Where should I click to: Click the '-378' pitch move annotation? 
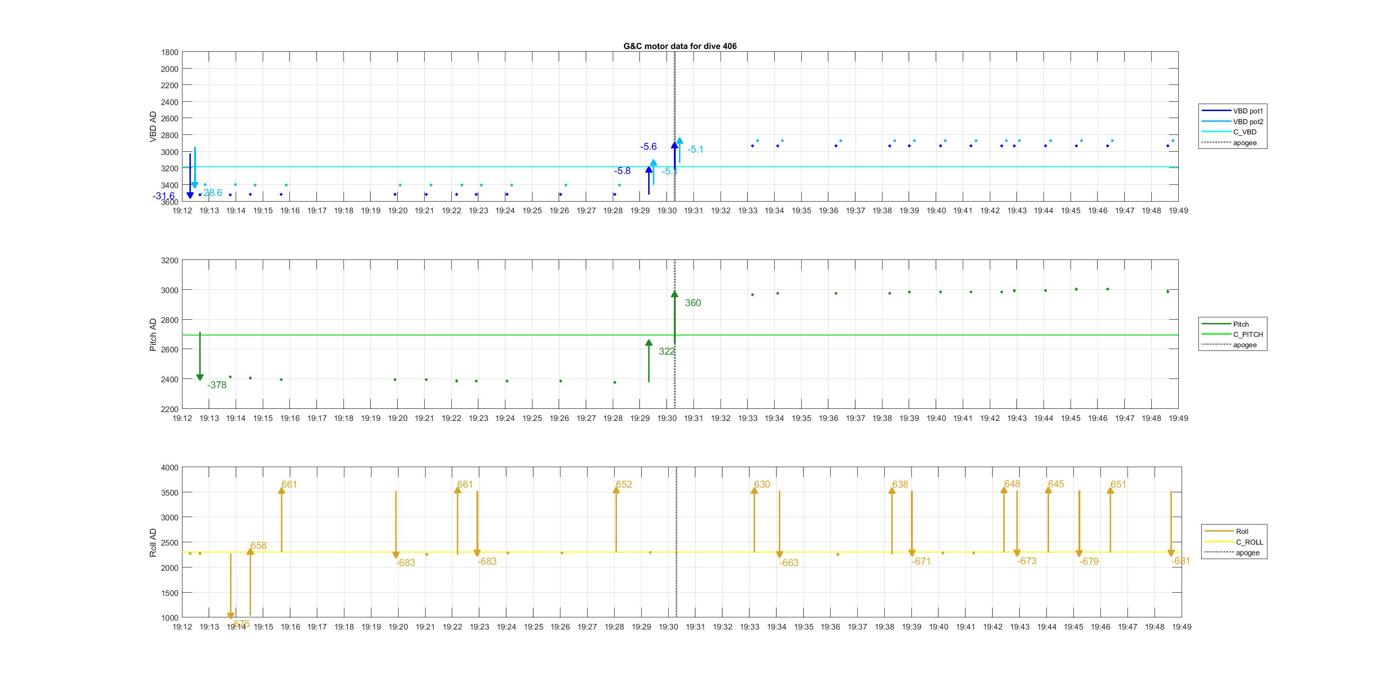click(217, 385)
